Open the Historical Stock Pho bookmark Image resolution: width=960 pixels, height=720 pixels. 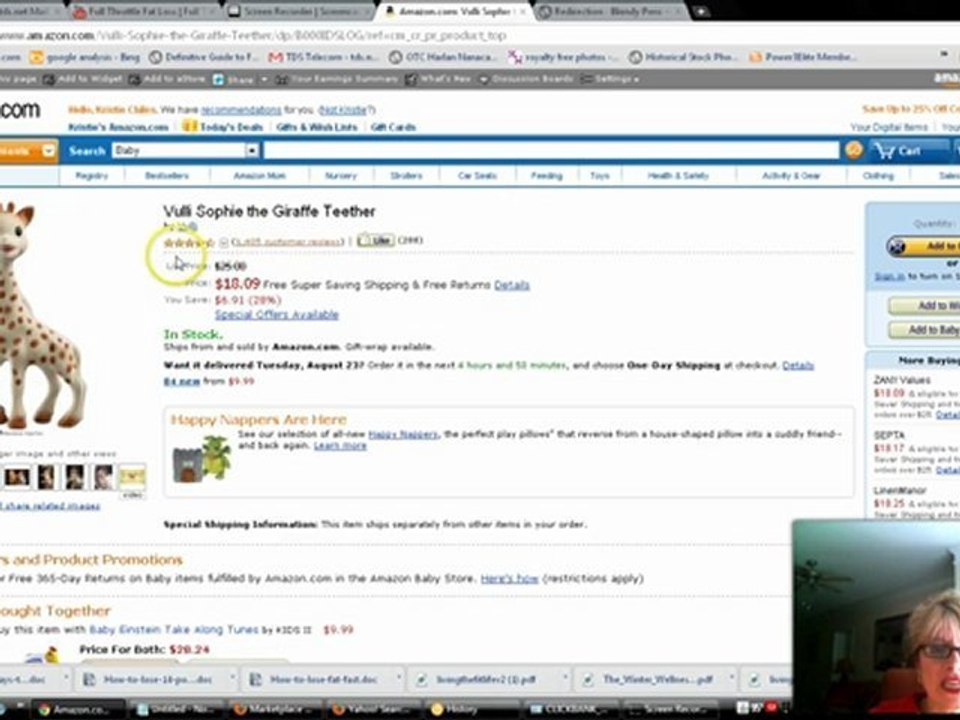click(683, 57)
